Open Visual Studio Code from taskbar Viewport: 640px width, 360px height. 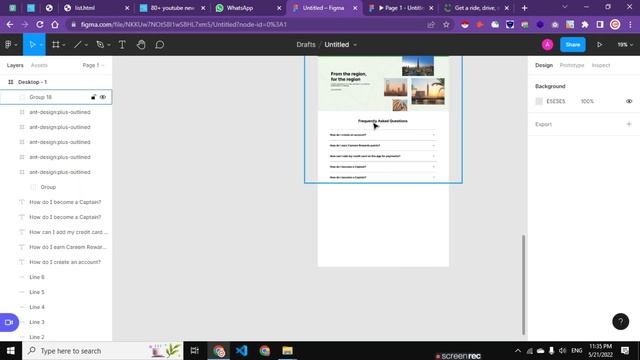tap(242, 351)
